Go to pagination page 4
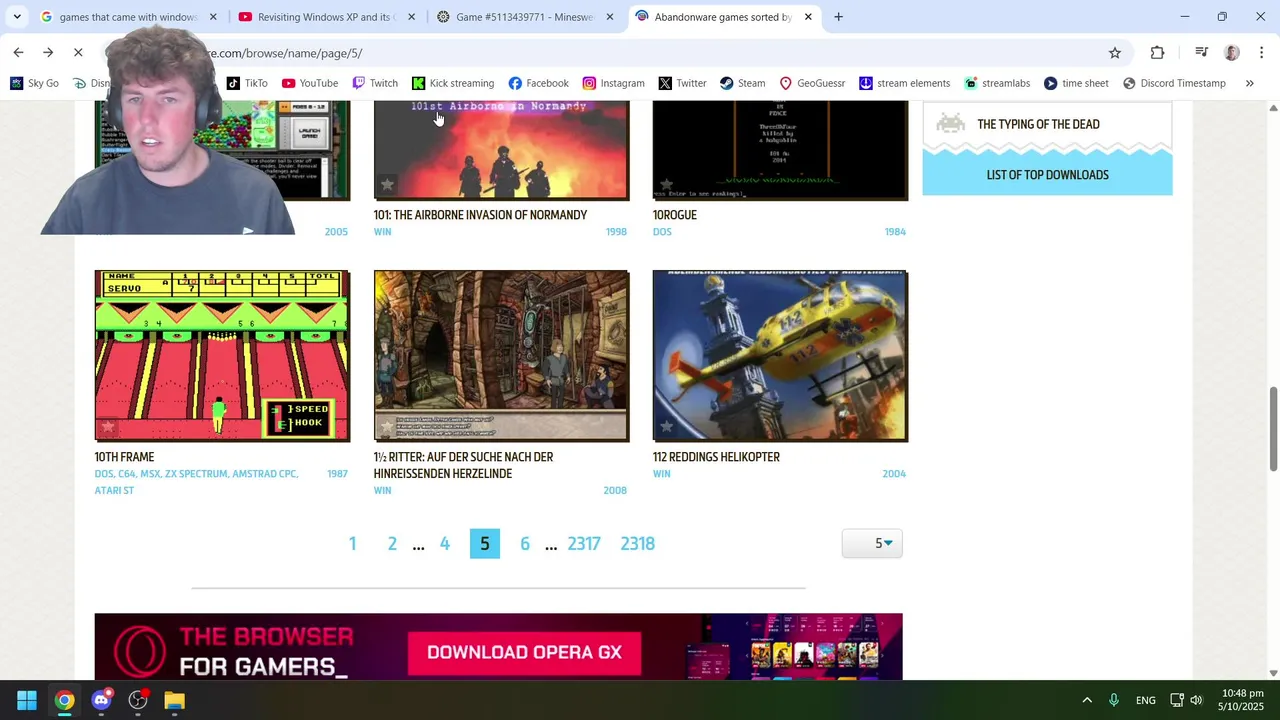The height and width of the screenshot is (720, 1280). tap(445, 543)
